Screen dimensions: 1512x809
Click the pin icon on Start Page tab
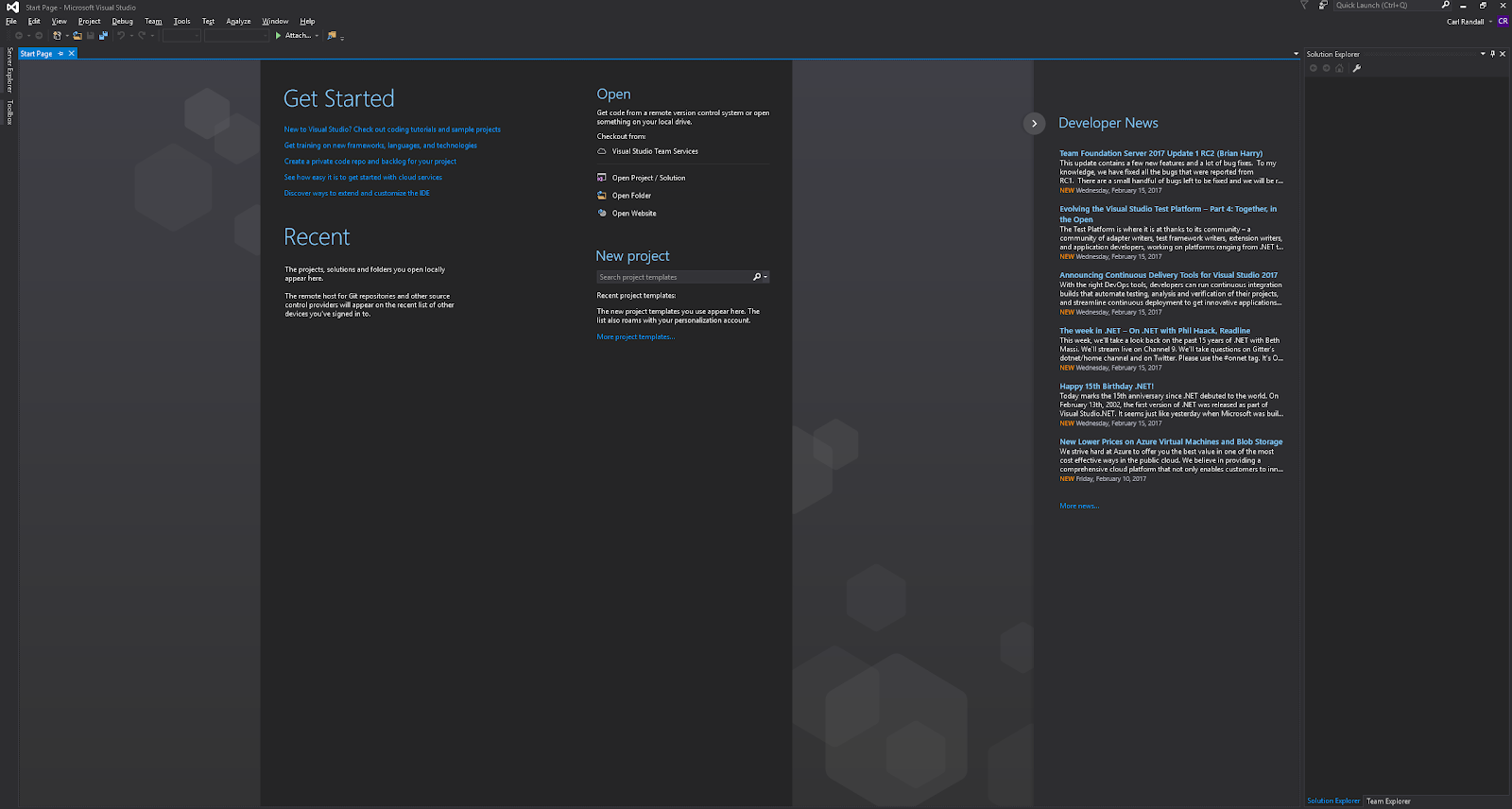[60, 54]
